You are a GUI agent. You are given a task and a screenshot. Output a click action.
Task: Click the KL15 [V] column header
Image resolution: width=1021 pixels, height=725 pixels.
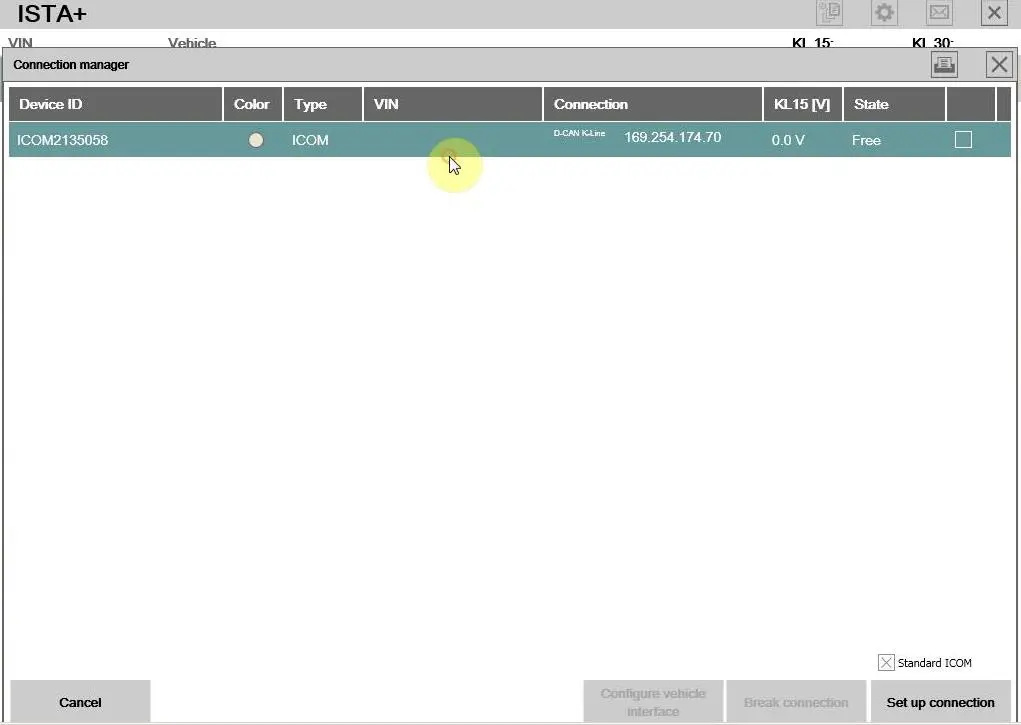[x=803, y=104]
